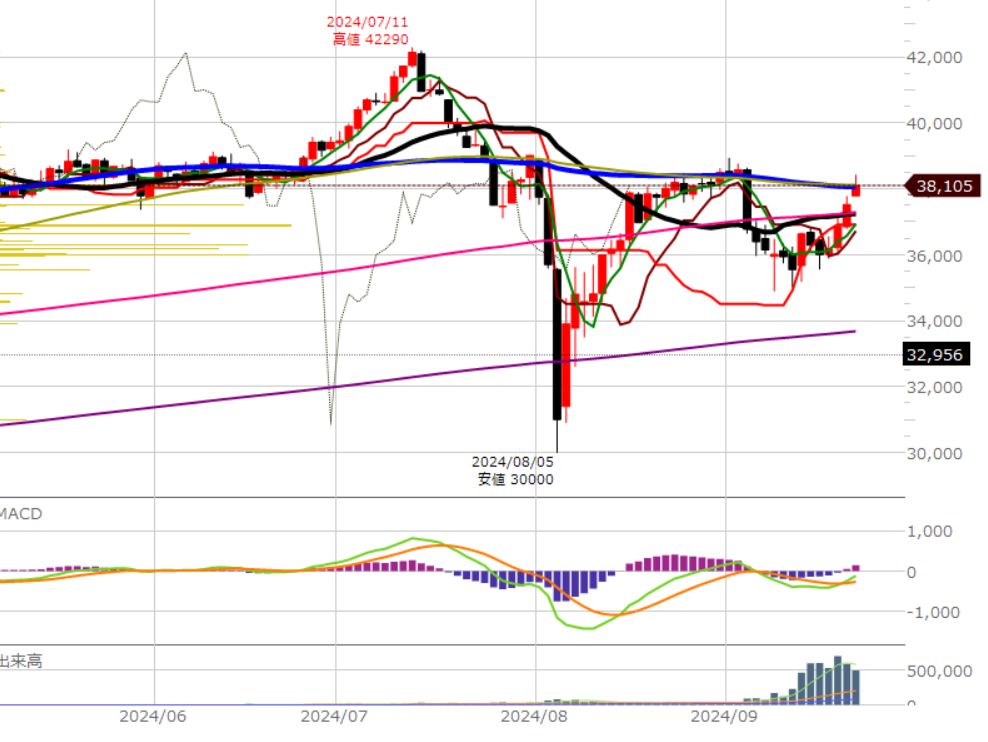Click the volume 500,000 axis label
Screen dimensions: 988x742
pyautogui.click(x=939, y=671)
